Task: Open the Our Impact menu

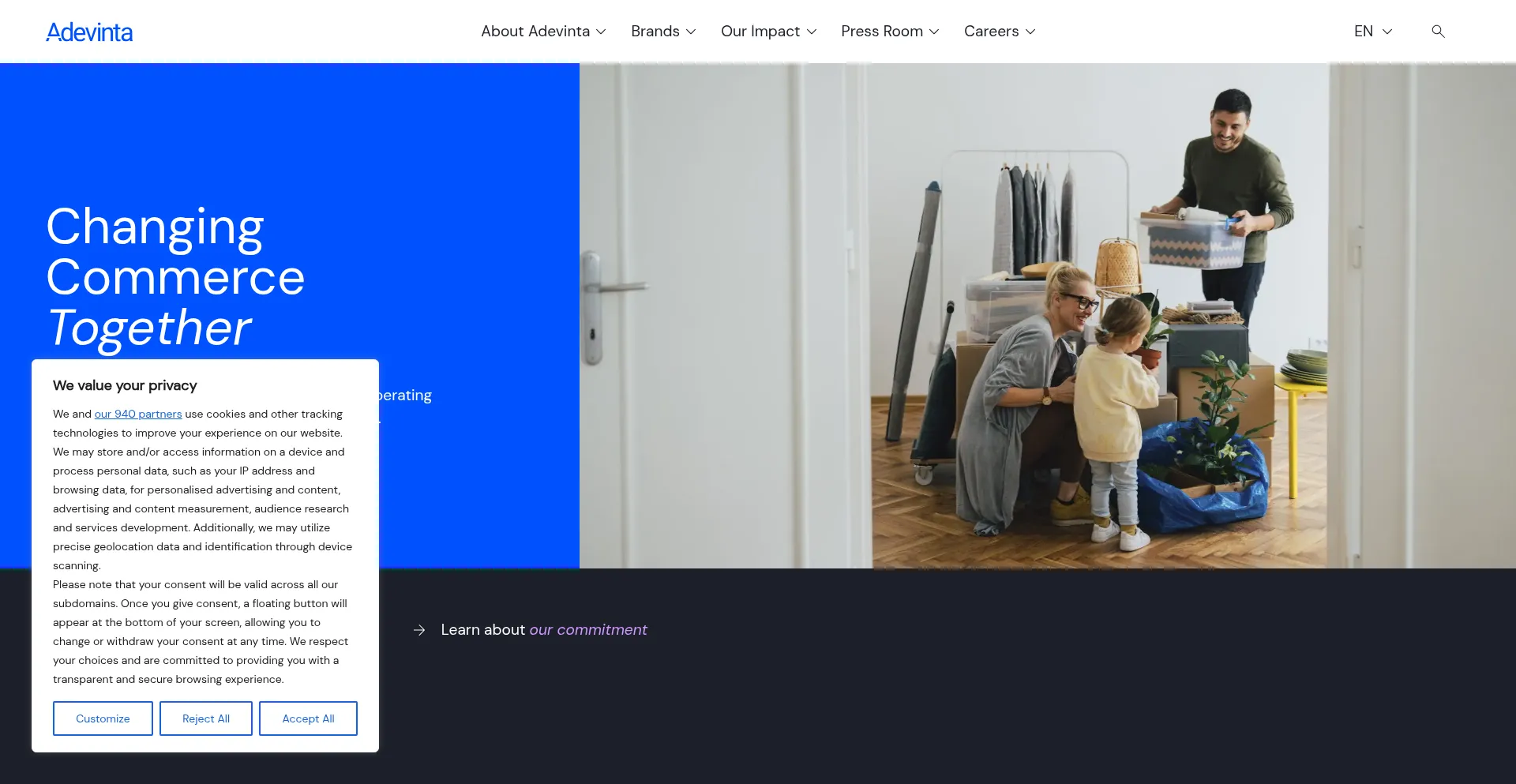Action: 760,32
